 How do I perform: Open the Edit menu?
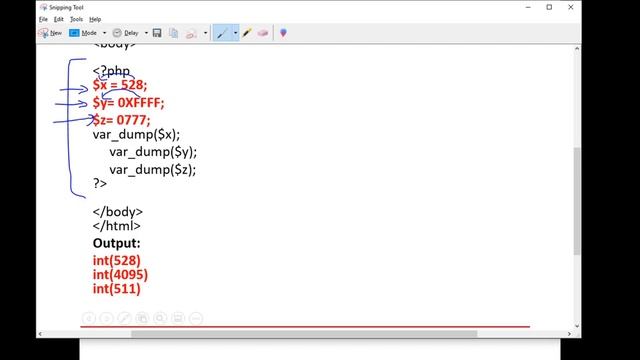[59, 19]
